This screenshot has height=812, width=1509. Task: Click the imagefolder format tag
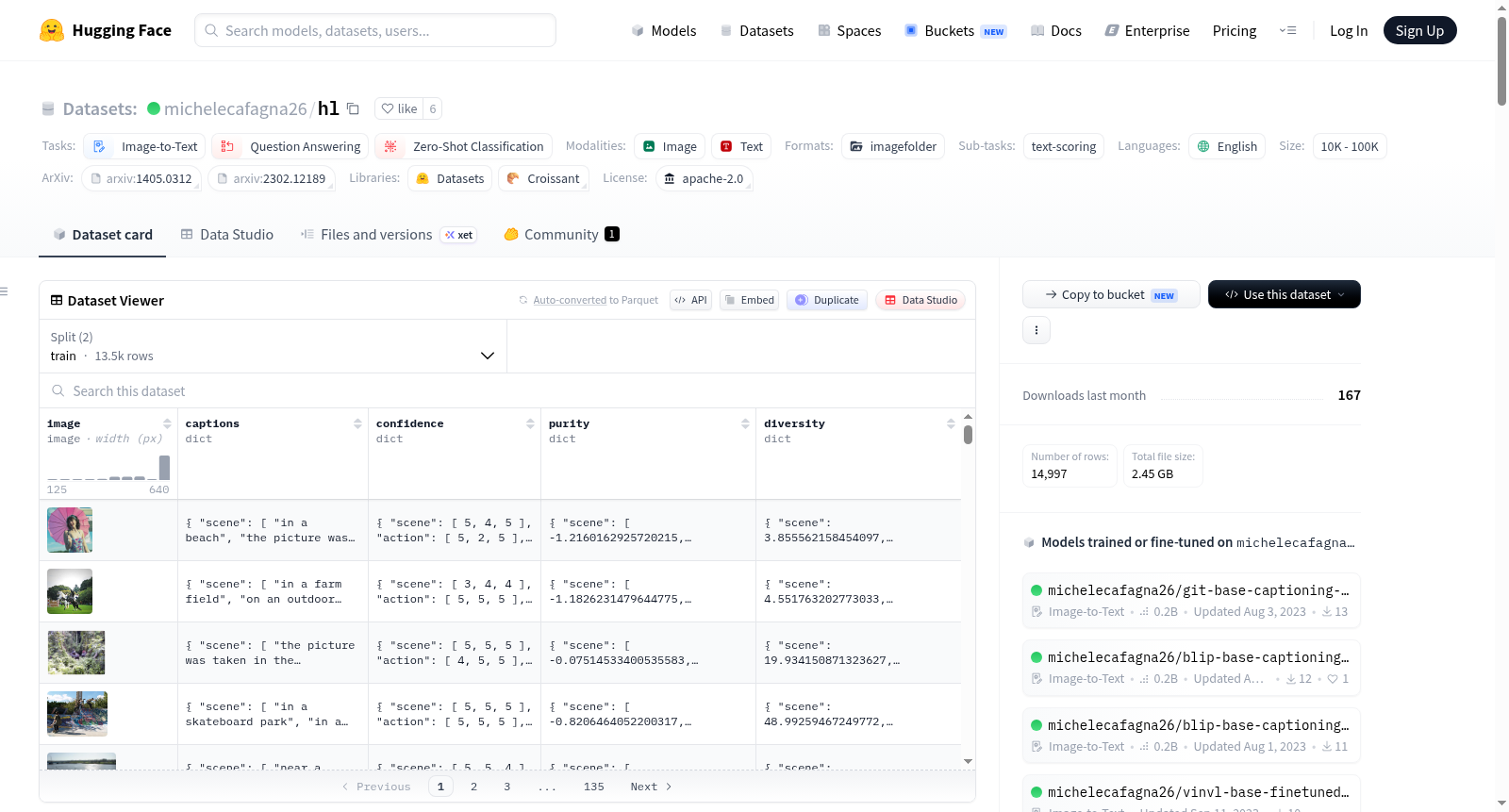coord(893,146)
